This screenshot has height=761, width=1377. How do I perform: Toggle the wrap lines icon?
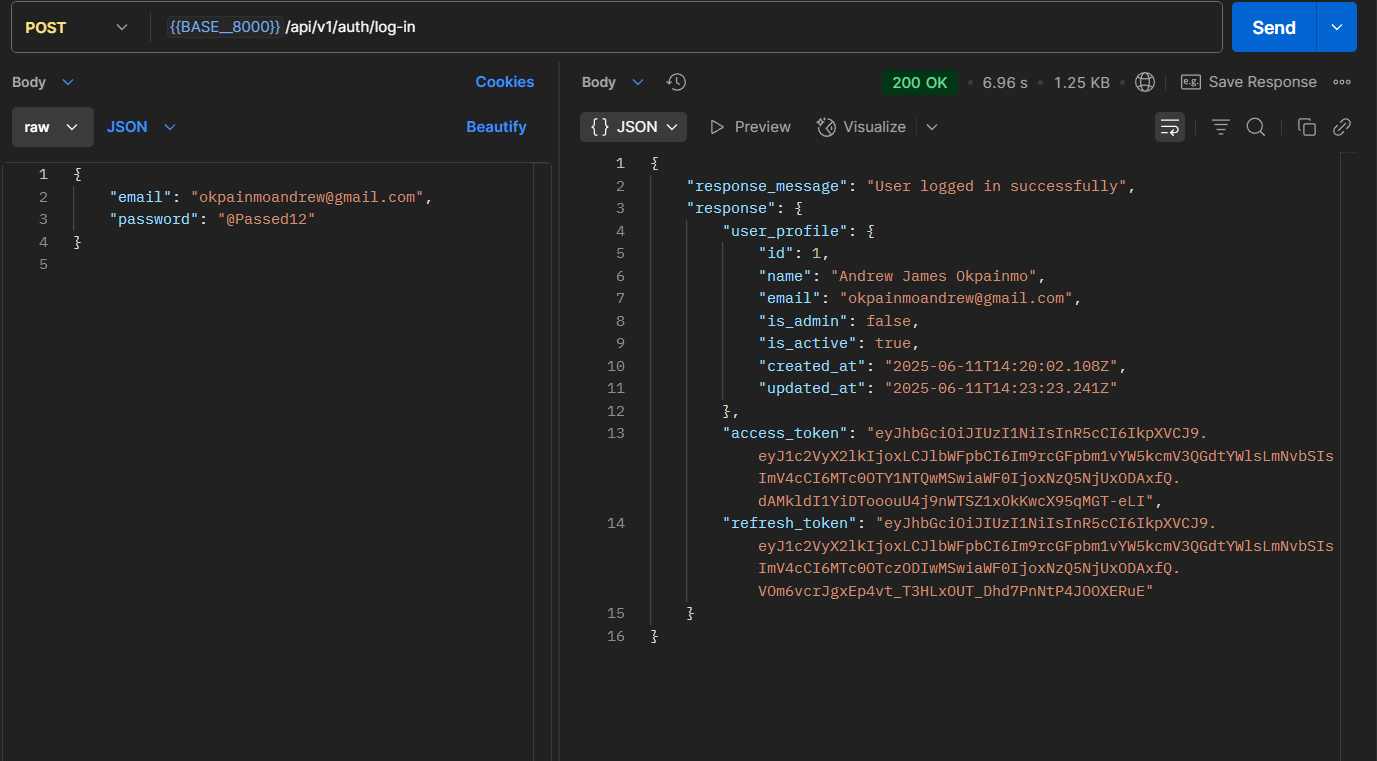[1170, 127]
